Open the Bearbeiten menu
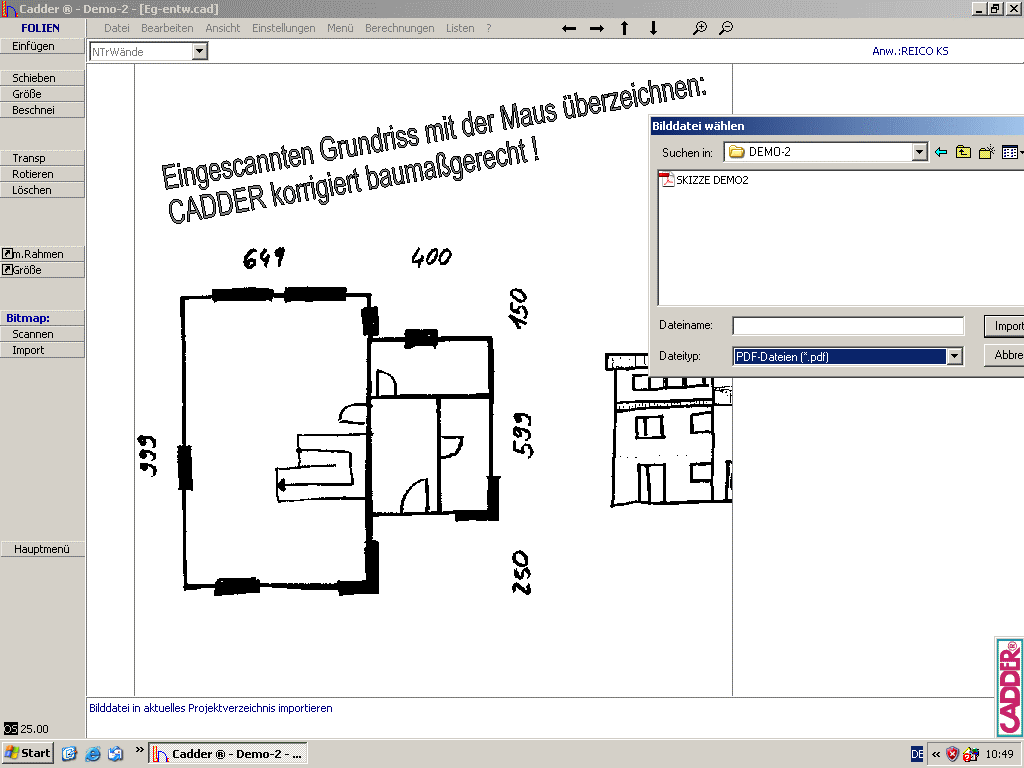Screen dimensions: 1024x768 click(x=167, y=28)
